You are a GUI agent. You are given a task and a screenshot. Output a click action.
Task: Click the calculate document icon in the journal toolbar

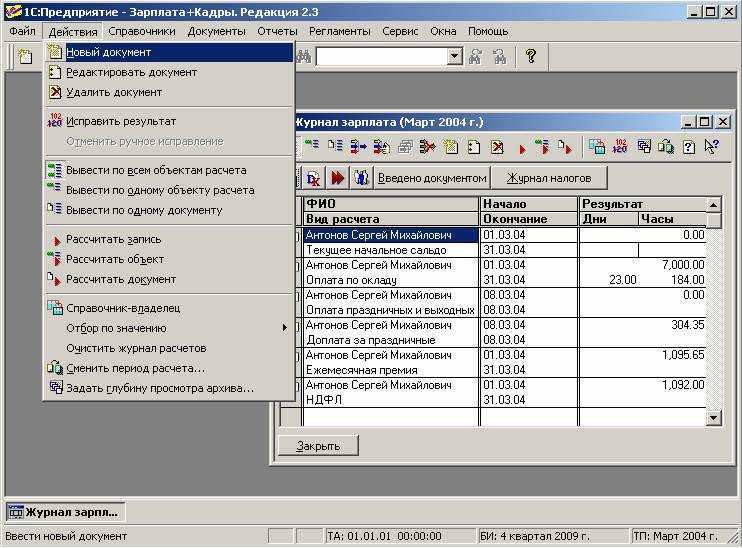[565, 147]
